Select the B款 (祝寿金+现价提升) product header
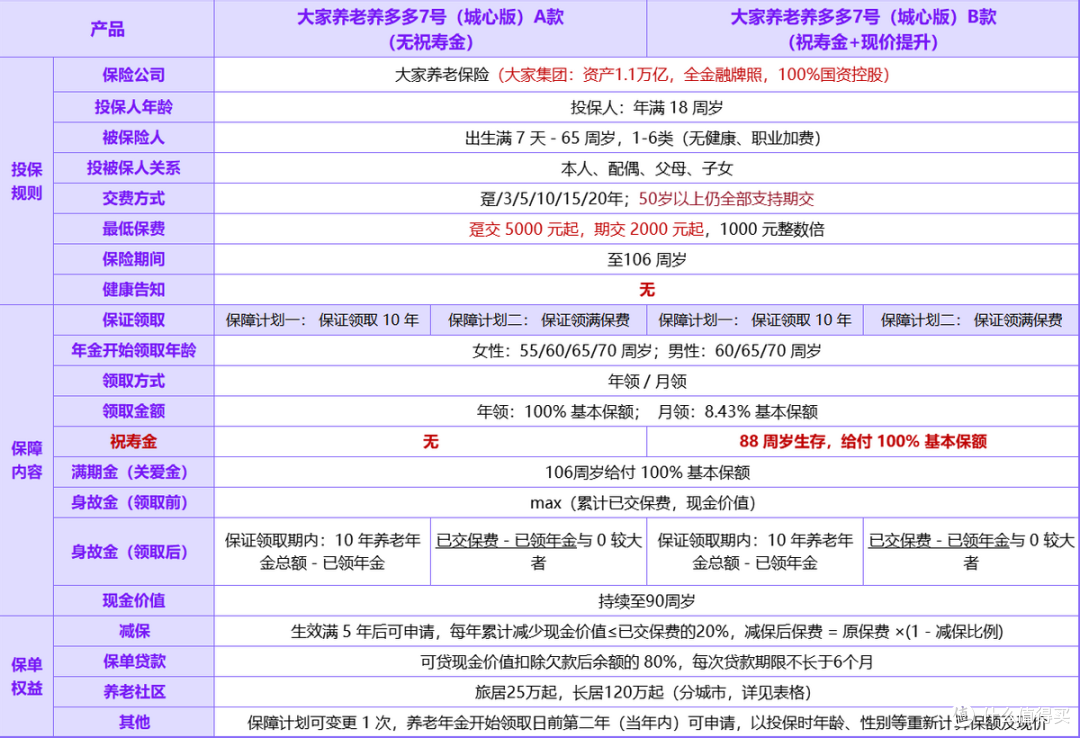This screenshot has height=738, width=1080. (x=863, y=29)
